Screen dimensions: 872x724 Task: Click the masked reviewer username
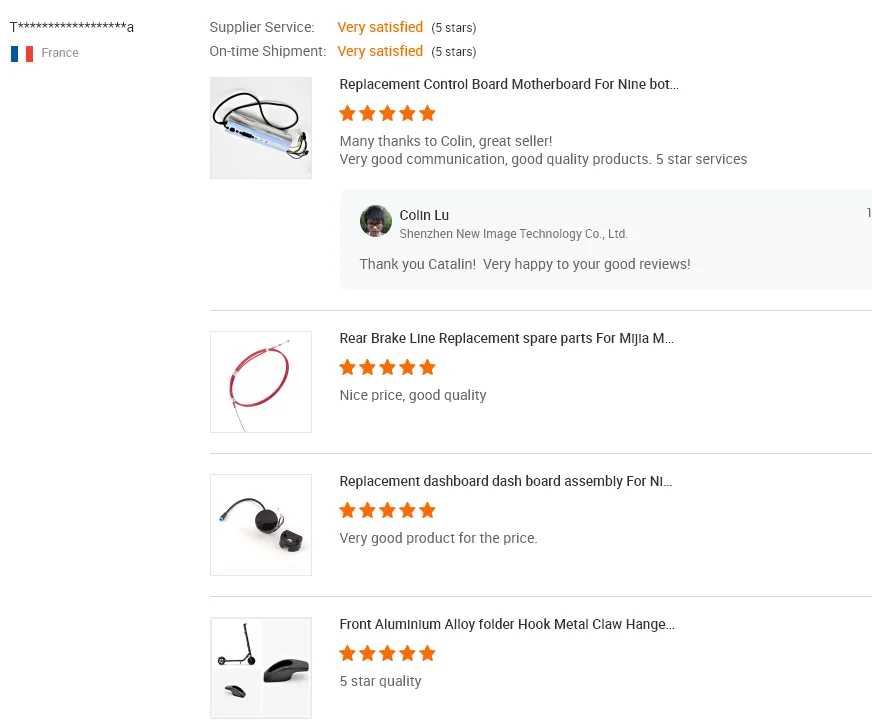(x=72, y=27)
